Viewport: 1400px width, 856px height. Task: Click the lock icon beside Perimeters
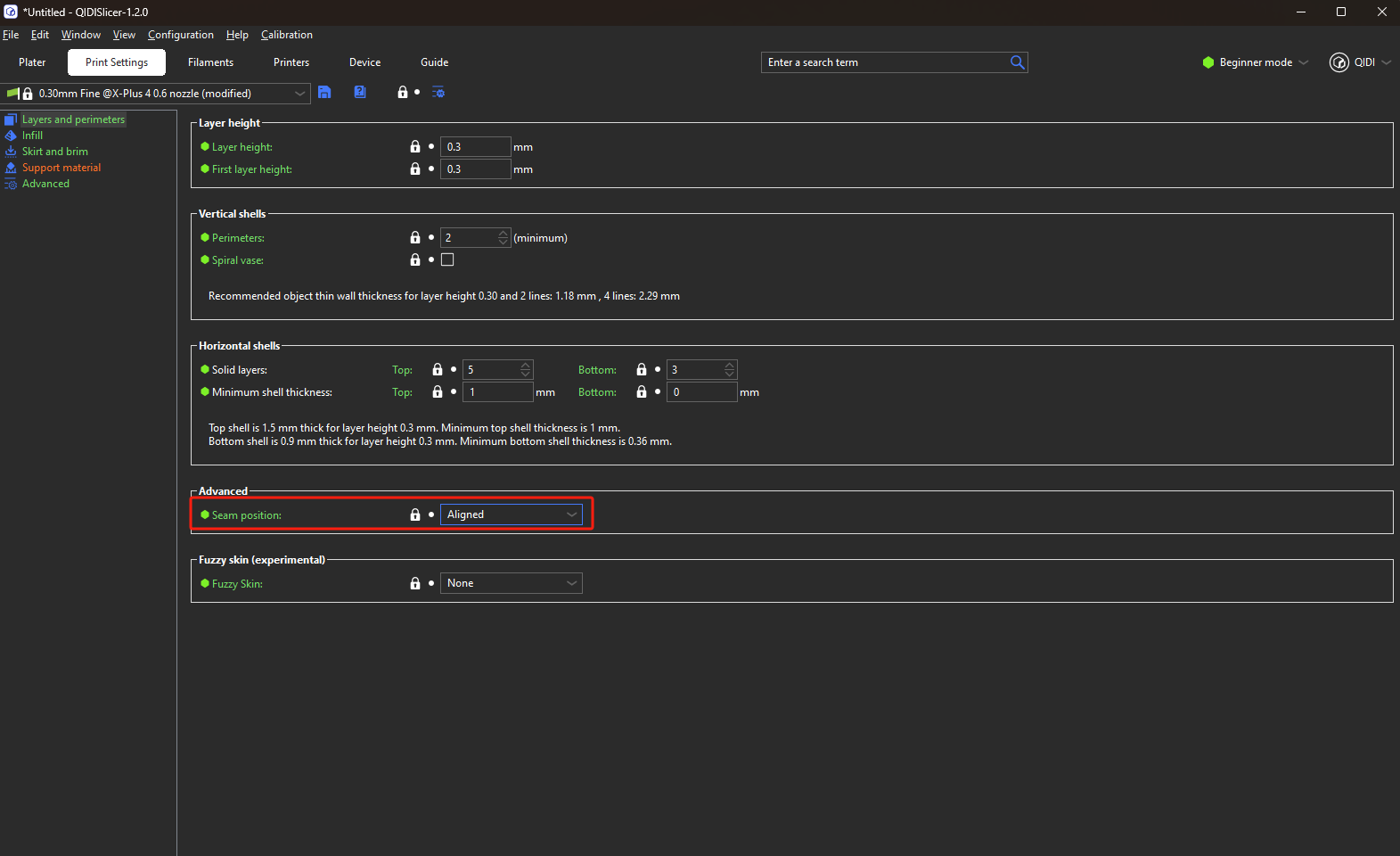(415, 238)
